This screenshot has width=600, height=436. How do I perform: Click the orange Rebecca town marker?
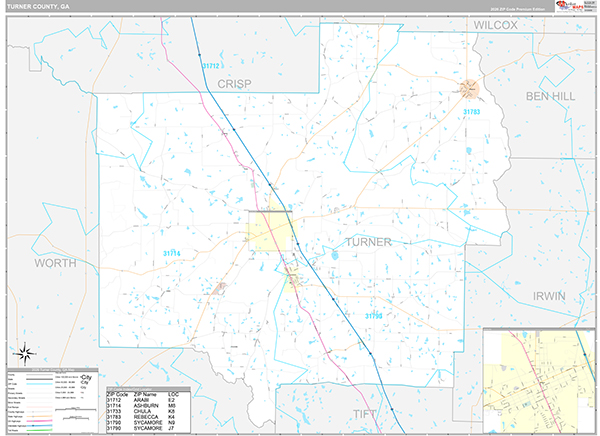(x=470, y=89)
